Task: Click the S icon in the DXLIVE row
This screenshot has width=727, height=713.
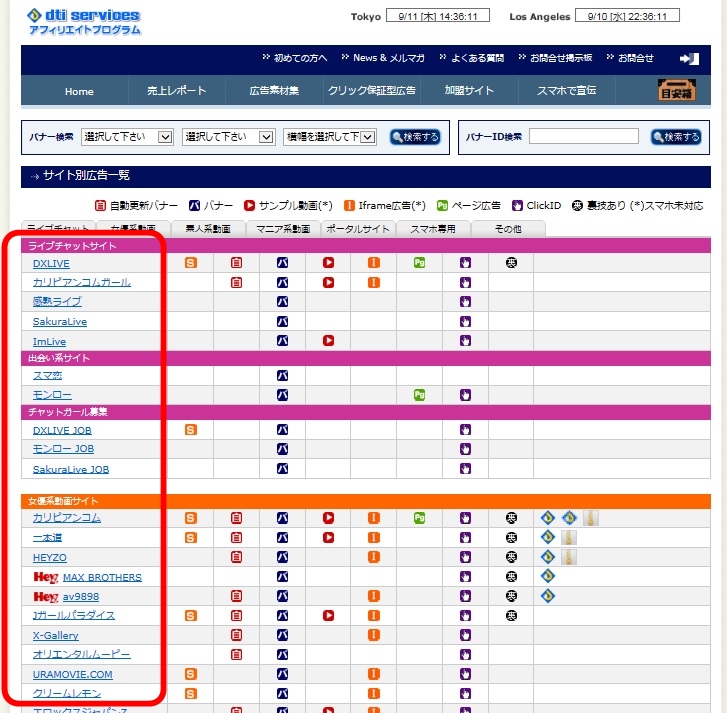Action: point(191,263)
